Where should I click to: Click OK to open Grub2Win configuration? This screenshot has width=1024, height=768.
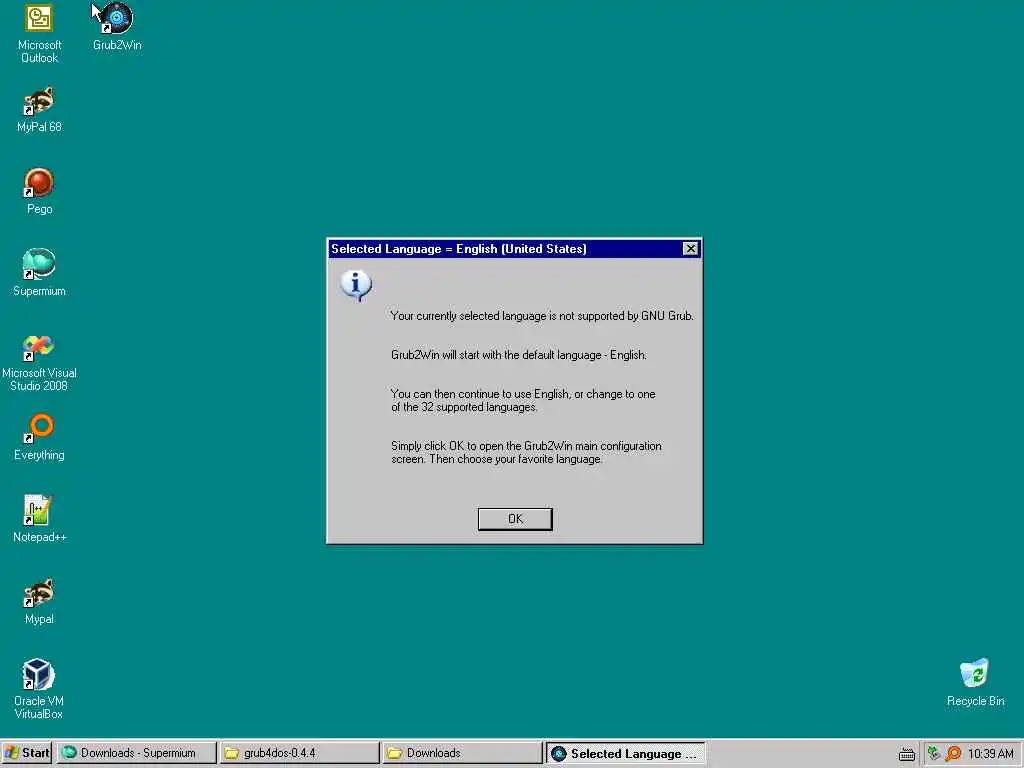pos(515,519)
